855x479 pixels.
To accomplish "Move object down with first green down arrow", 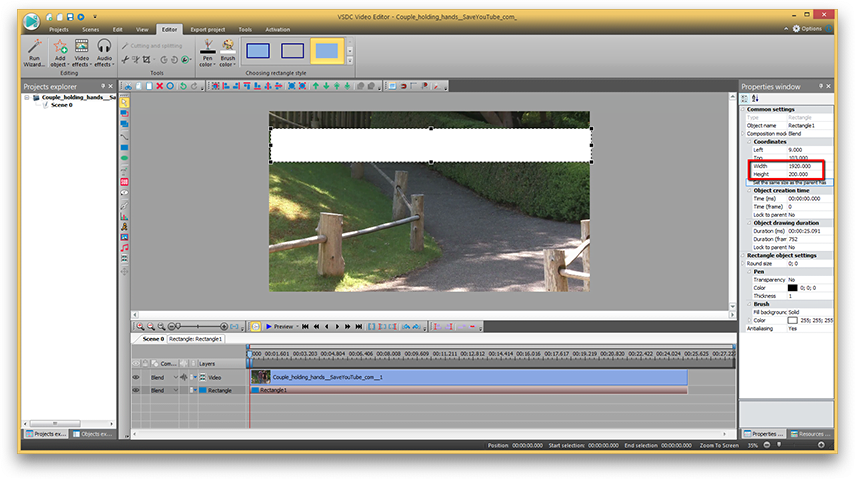I will (x=326, y=86).
